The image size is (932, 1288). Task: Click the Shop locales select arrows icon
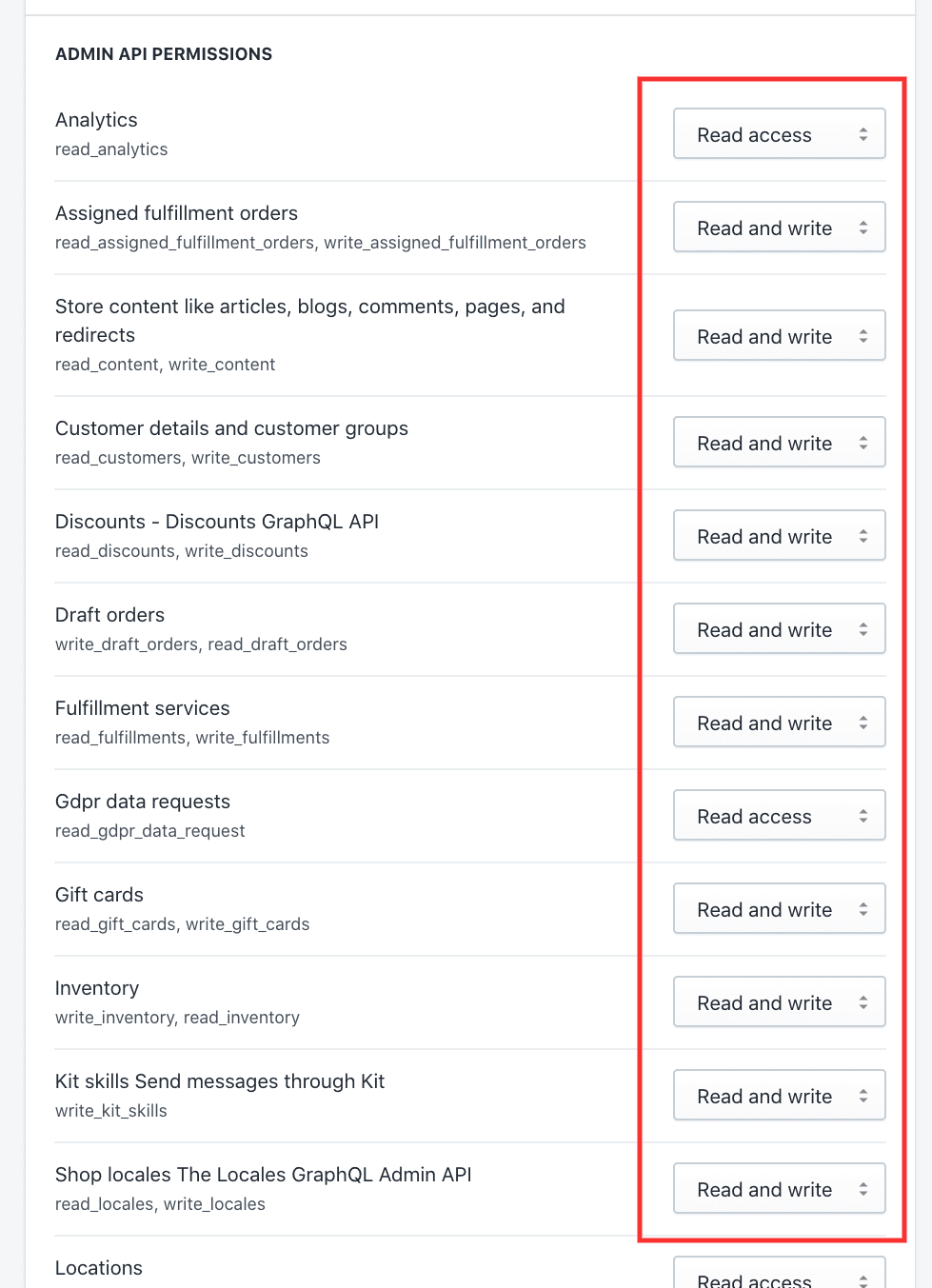863,1189
